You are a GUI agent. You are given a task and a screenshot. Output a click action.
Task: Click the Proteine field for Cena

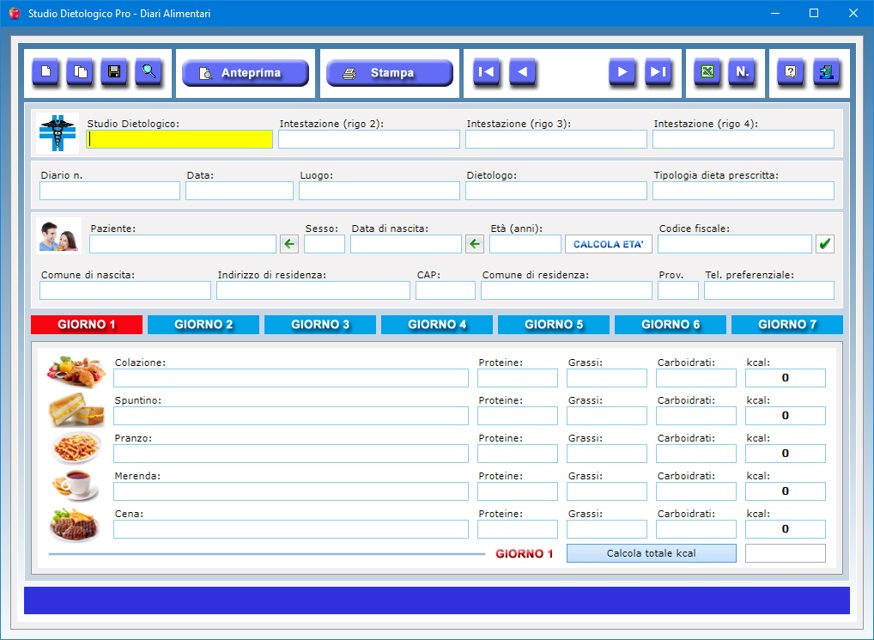(x=517, y=530)
